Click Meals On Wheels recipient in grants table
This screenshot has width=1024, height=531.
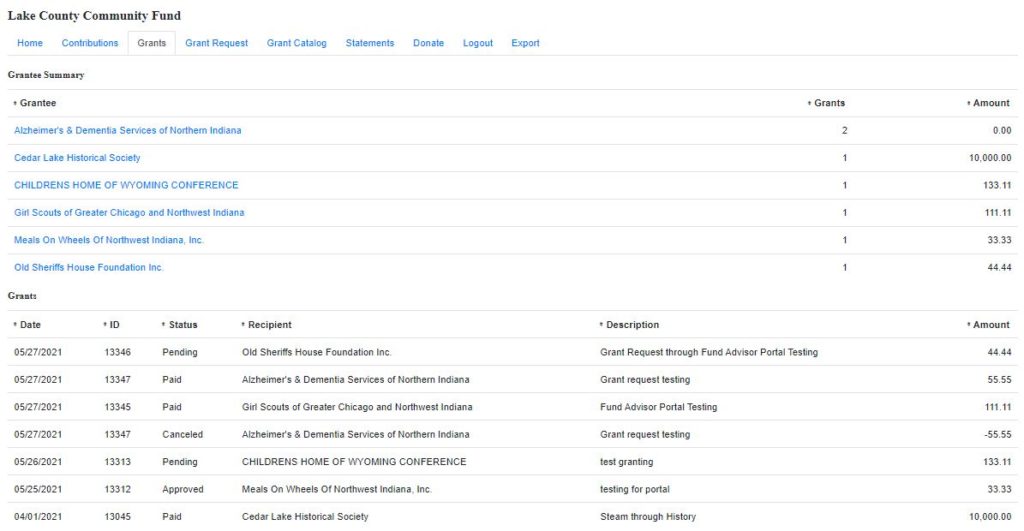pos(337,489)
